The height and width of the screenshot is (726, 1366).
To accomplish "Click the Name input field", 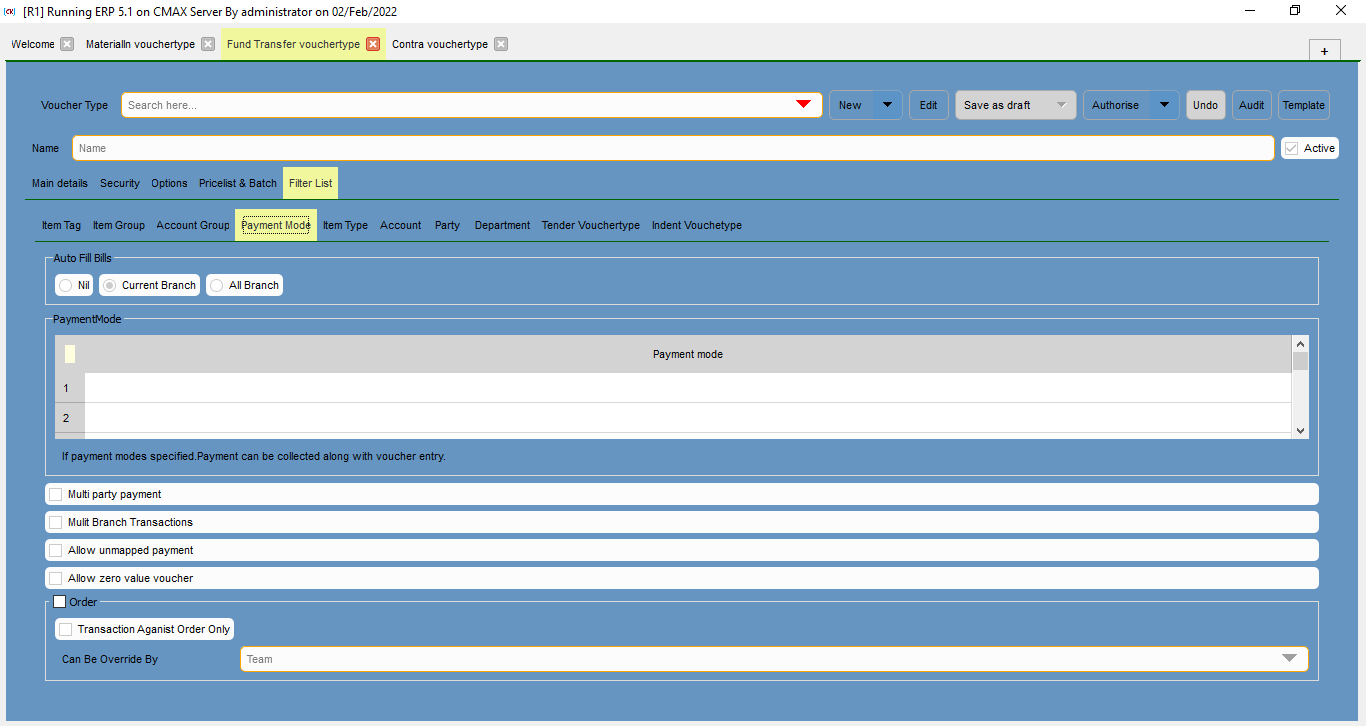I will (x=673, y=148).
